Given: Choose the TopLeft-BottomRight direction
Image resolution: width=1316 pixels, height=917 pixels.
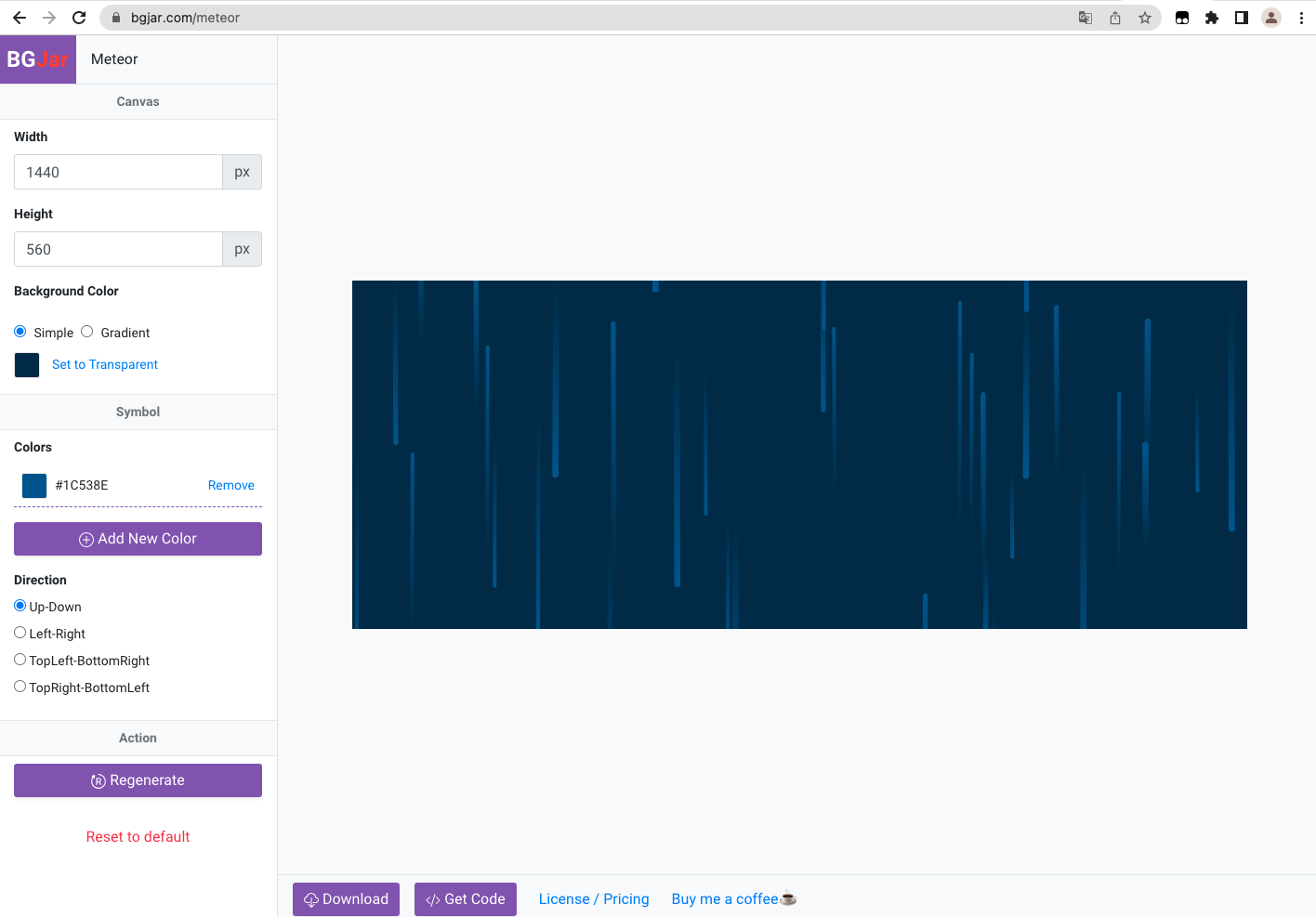Looking at the screenshot, I should 20,660.
